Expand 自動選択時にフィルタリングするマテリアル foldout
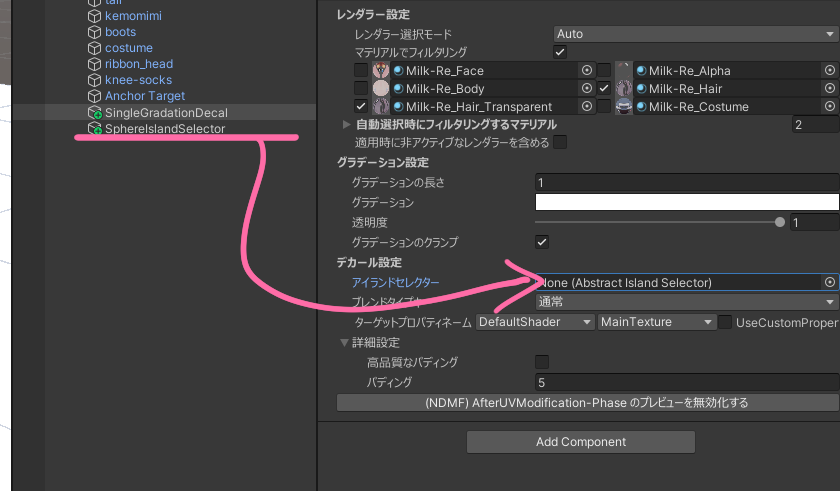The width and height of the screenshot is (840, 491). pos(347,125)
